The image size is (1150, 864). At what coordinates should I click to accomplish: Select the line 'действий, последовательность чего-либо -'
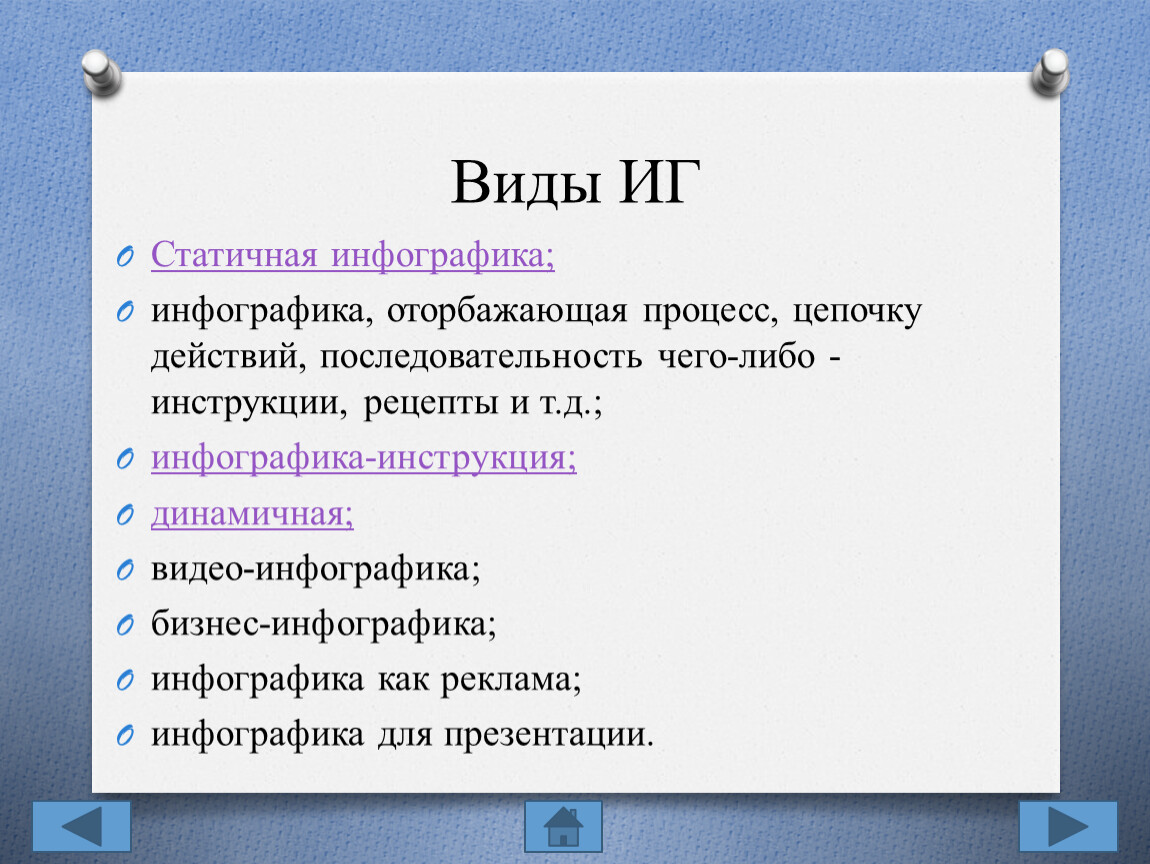tap(496, 357)
